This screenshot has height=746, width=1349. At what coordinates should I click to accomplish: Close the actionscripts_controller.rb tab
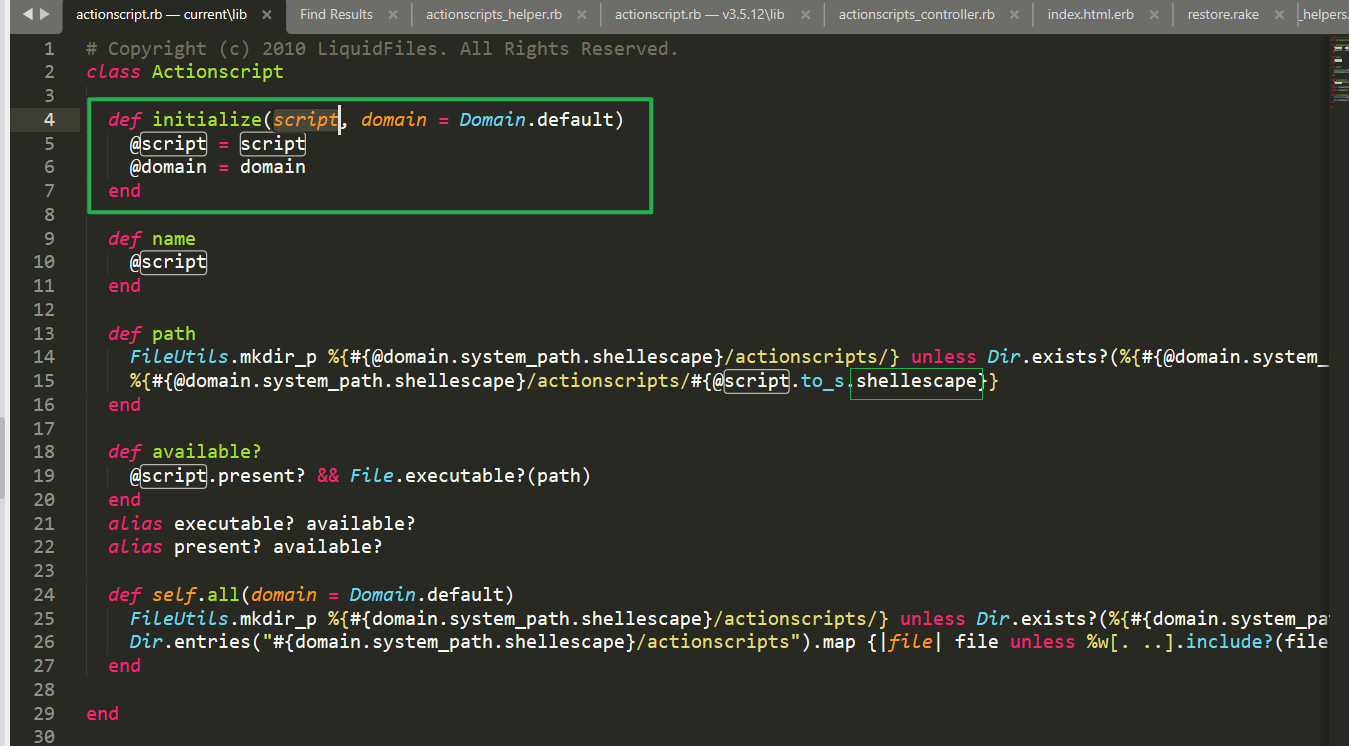1014,15
